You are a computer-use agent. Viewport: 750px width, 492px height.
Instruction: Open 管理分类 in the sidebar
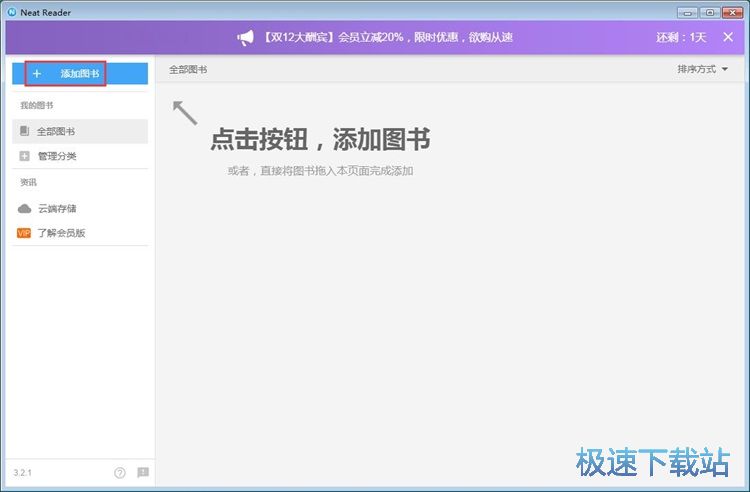[x=57, y=156]
